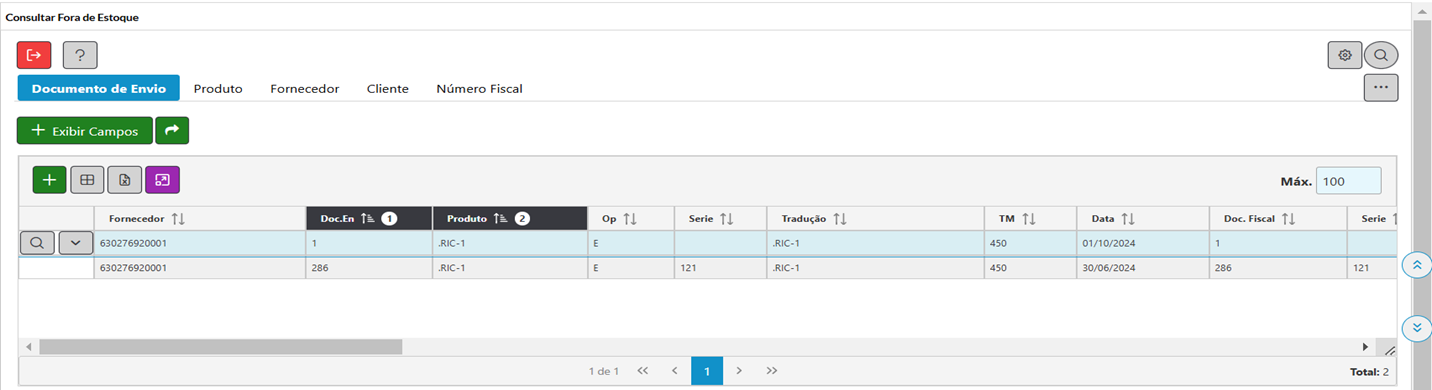The image size is (1432, 390).
Task: Expand the first row's chevron dropdown
Action: pyautogui.click(x=76, y=242)
